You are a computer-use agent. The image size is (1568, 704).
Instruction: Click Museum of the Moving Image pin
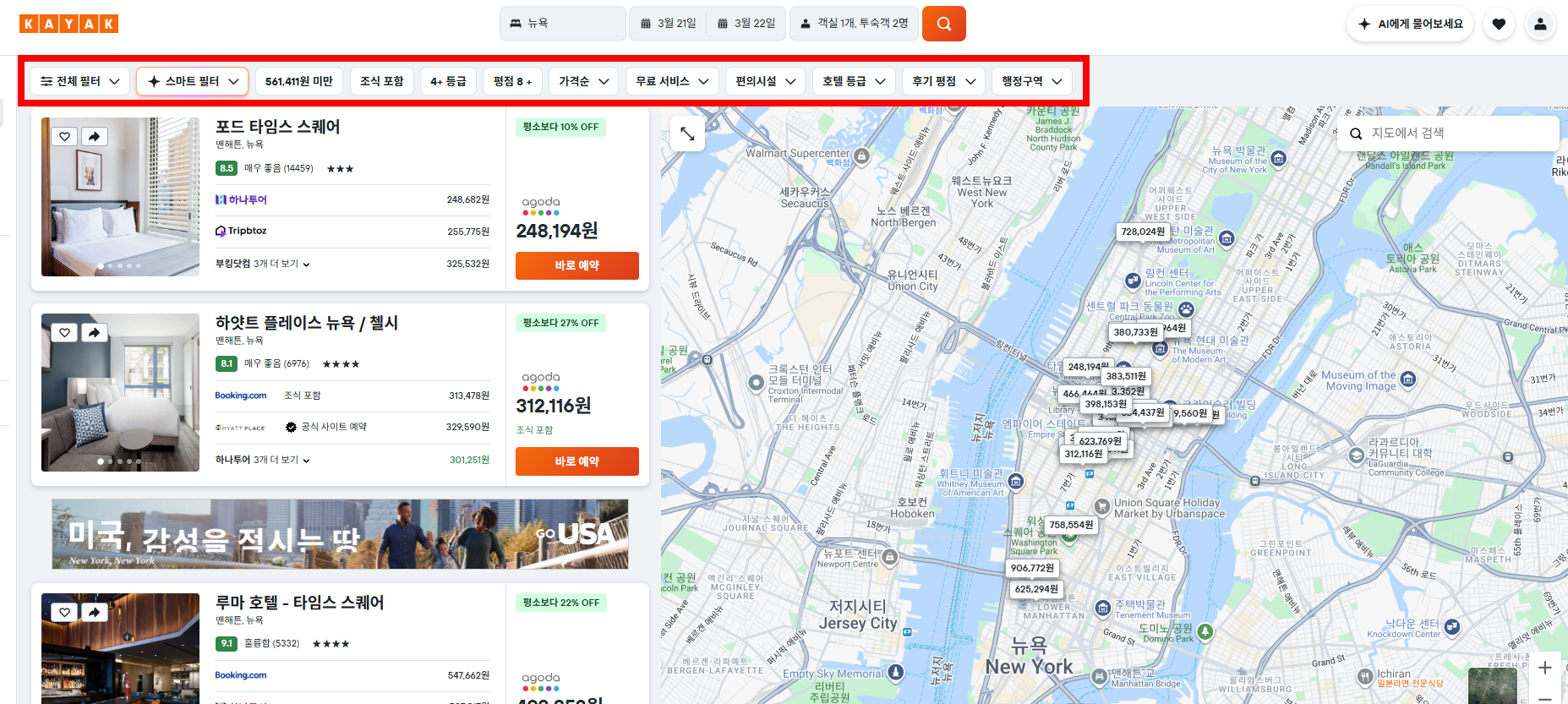coord(1408,379)
